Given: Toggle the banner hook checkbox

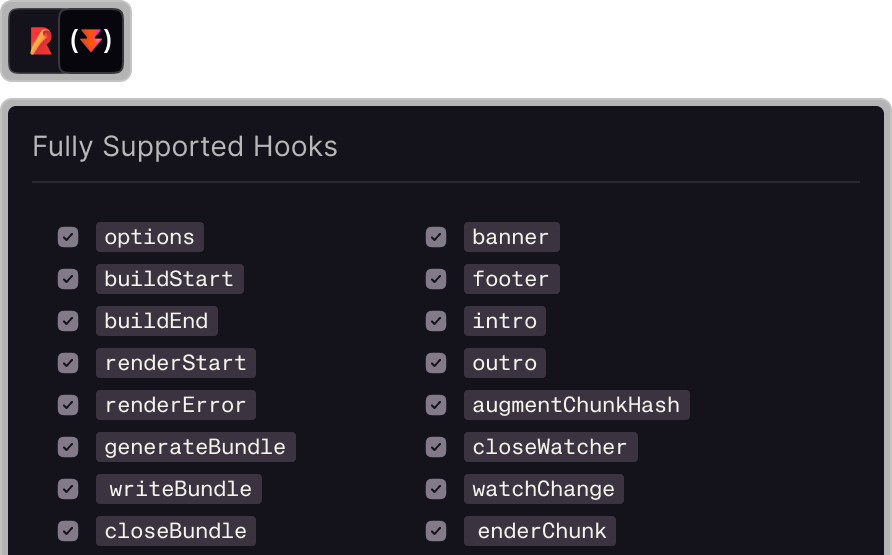Looking at the screenshot, I should click(x=436, y=237).
